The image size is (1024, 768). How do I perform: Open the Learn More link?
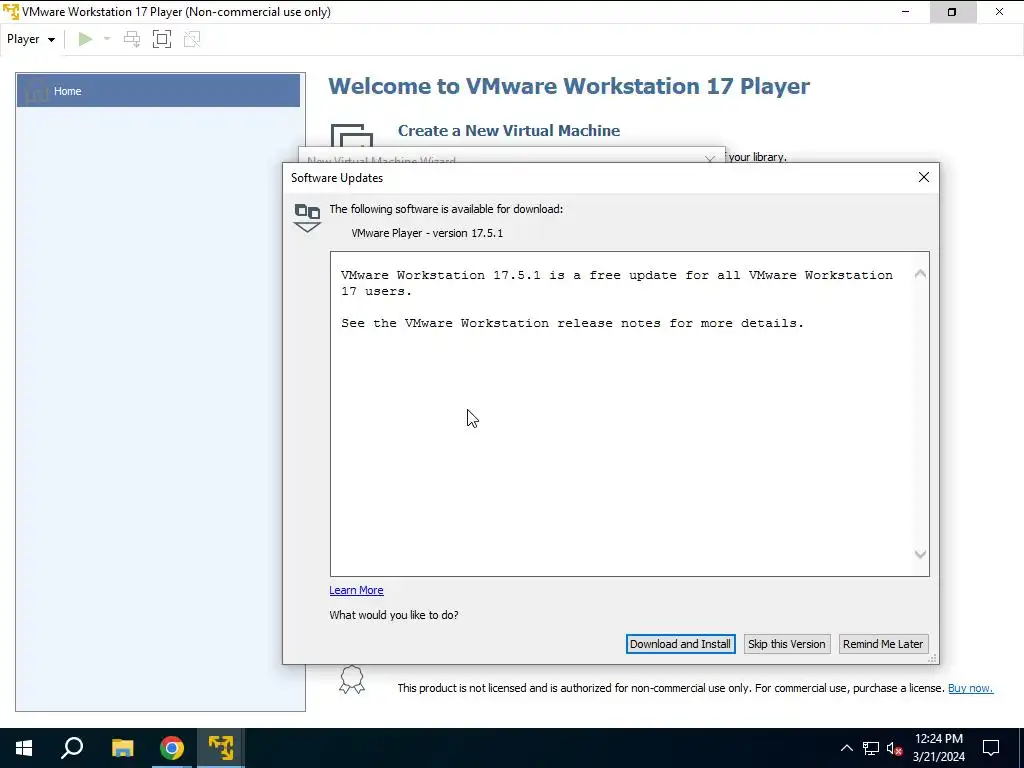pyautogui.click(x=356, y=590)
